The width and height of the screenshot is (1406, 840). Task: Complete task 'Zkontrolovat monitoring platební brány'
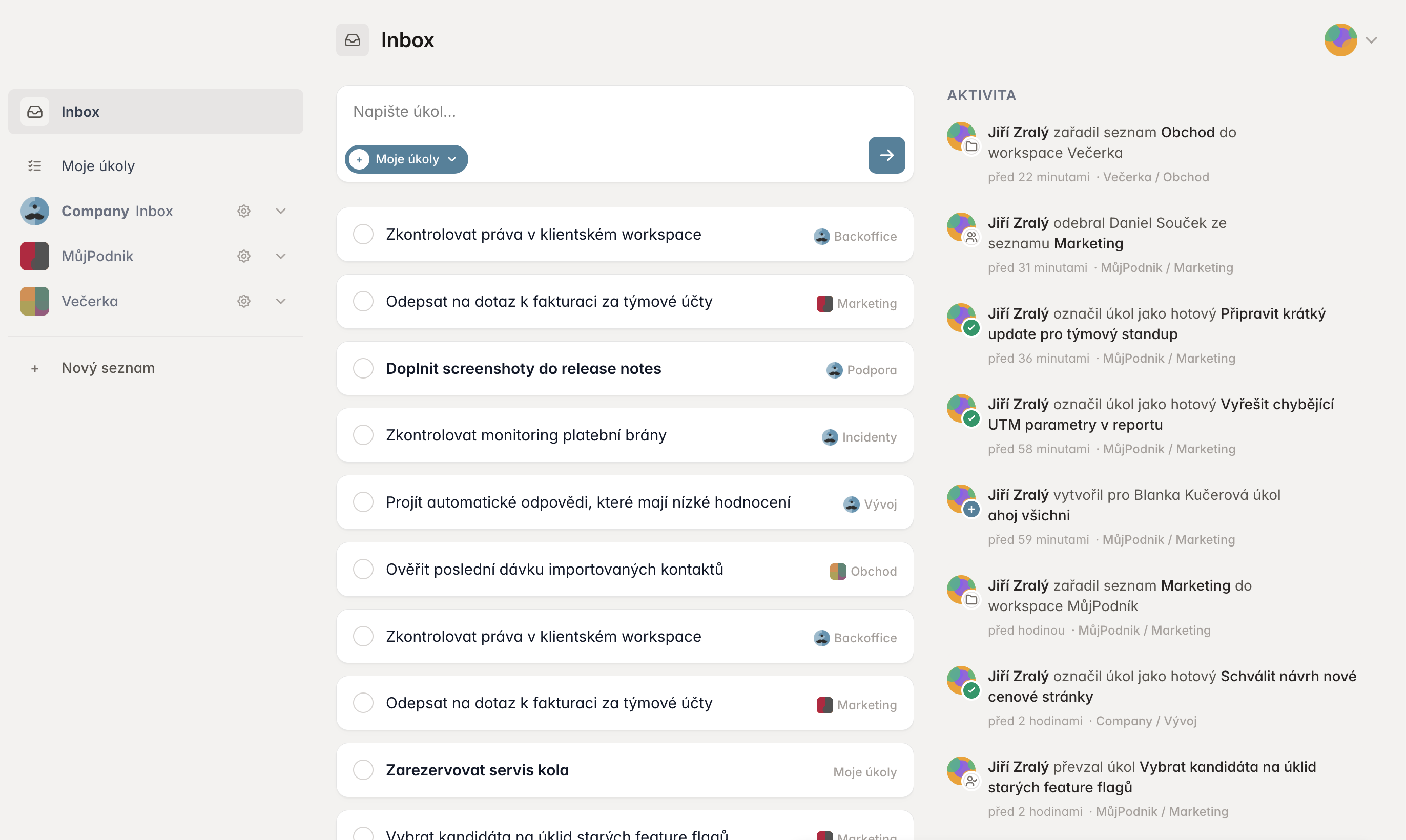(x=363, y=435)
